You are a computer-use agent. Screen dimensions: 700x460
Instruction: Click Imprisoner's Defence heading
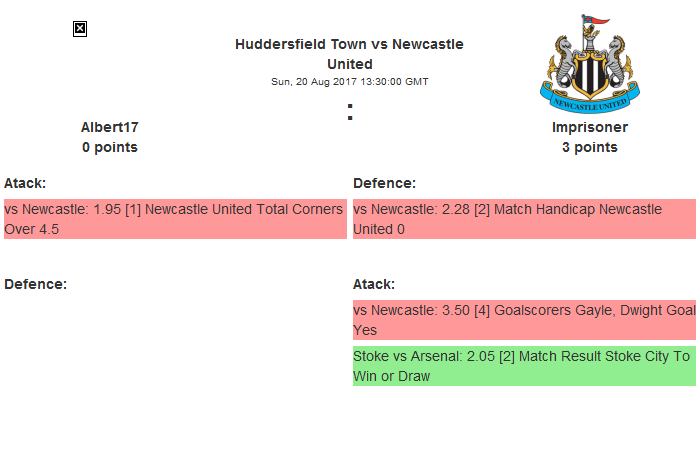click(384, 183)
